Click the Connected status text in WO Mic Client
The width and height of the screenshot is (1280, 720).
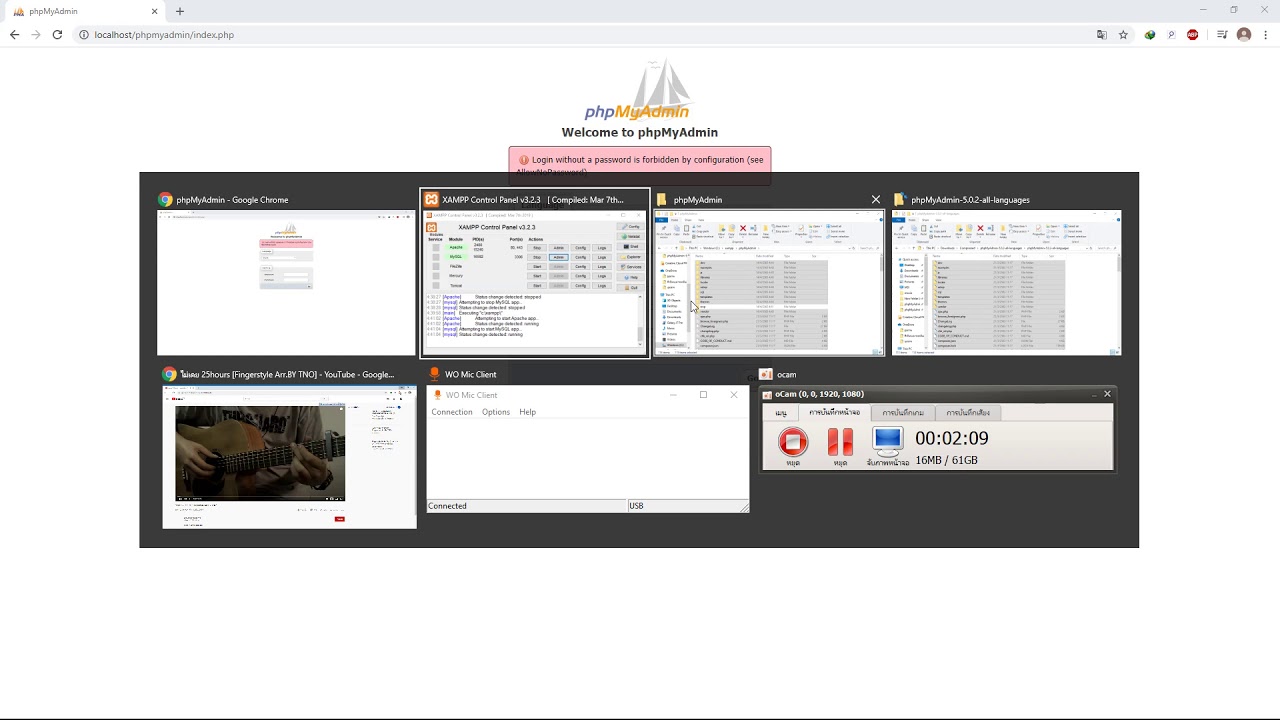[447, 506]
